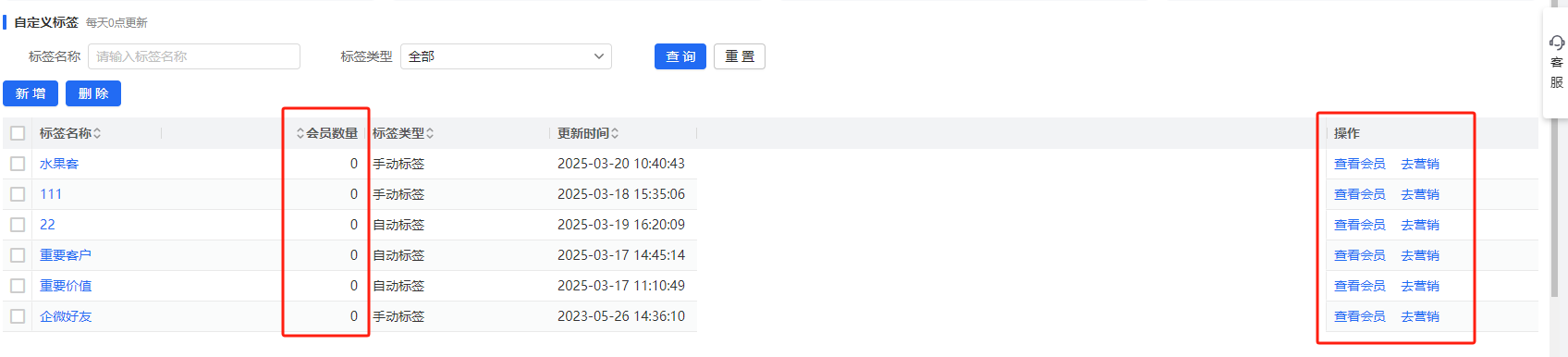The width and height of the screenshot is (1568, 357).
Task: Sort by 会员数量 column arrows
Action: pos(300,133)
